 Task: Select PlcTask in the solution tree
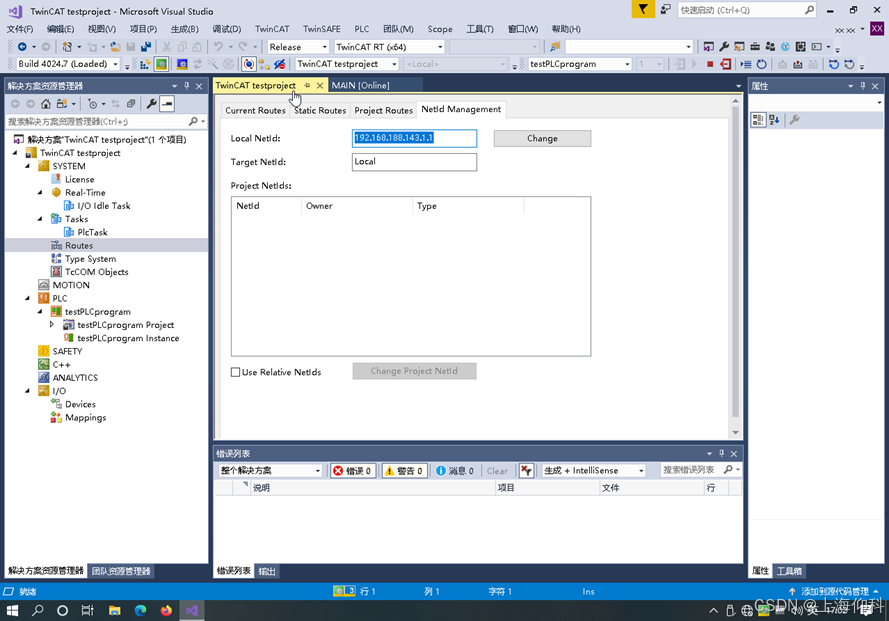pyautogui.click(x=92, y=232)
